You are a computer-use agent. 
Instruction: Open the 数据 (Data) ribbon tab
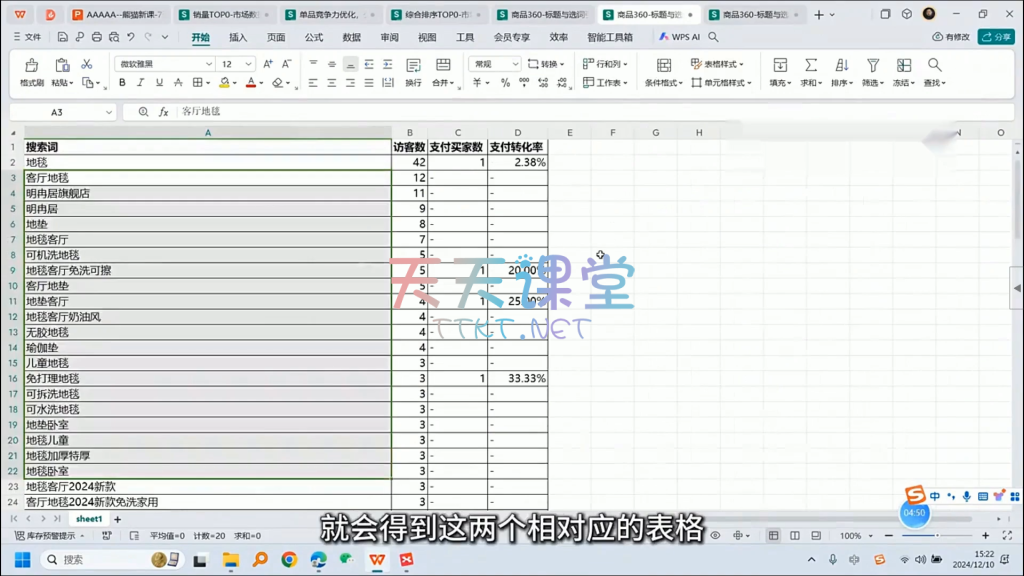[351, 37]
